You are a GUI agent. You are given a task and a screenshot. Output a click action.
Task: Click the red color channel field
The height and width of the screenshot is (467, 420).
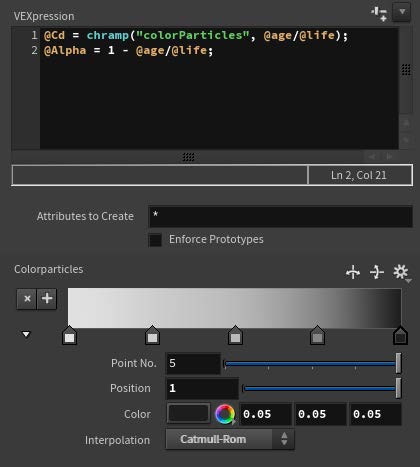(x=266, y=414)
